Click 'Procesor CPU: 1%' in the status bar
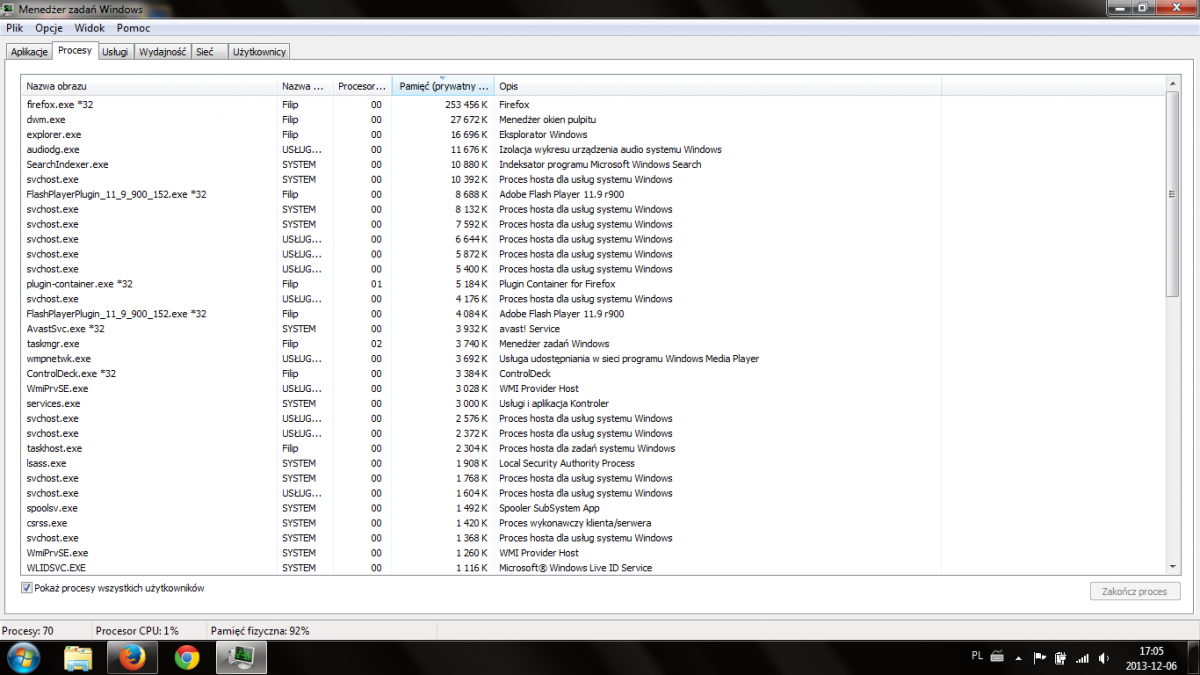 point(137,631)
